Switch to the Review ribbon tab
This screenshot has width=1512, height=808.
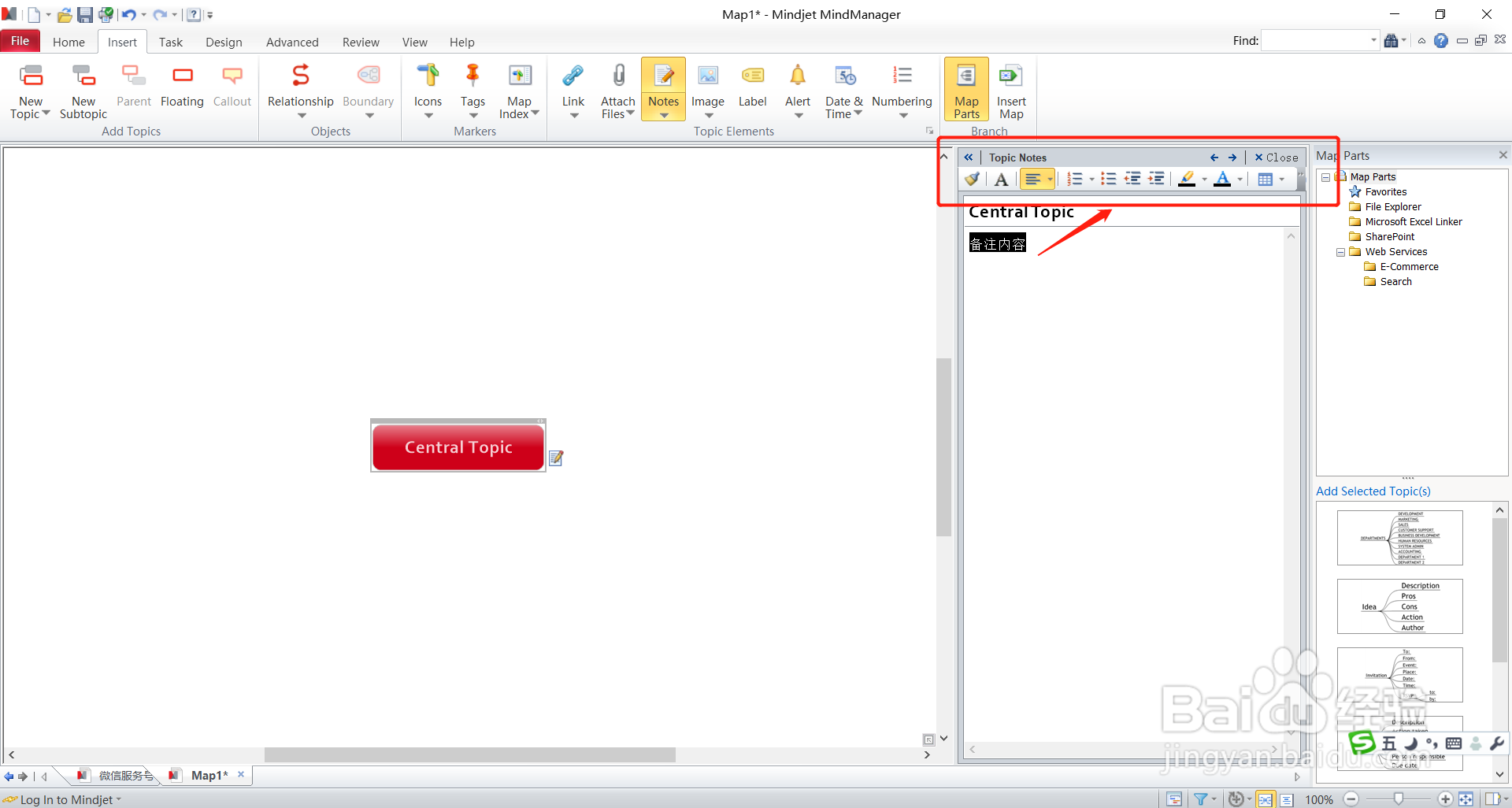361,42
